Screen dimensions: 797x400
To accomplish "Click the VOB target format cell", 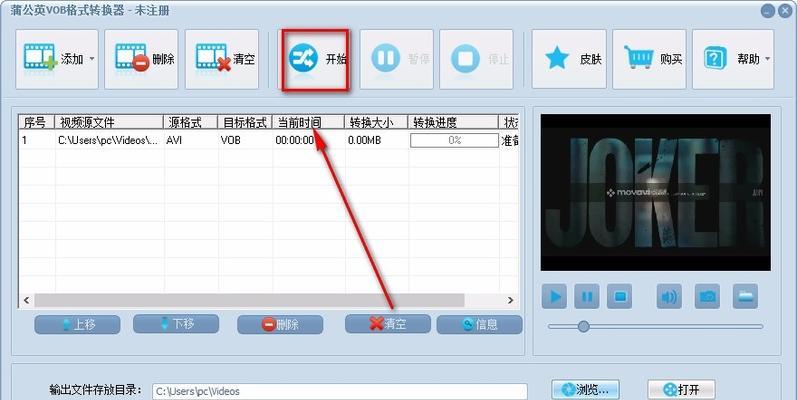I will pos(230,140).
